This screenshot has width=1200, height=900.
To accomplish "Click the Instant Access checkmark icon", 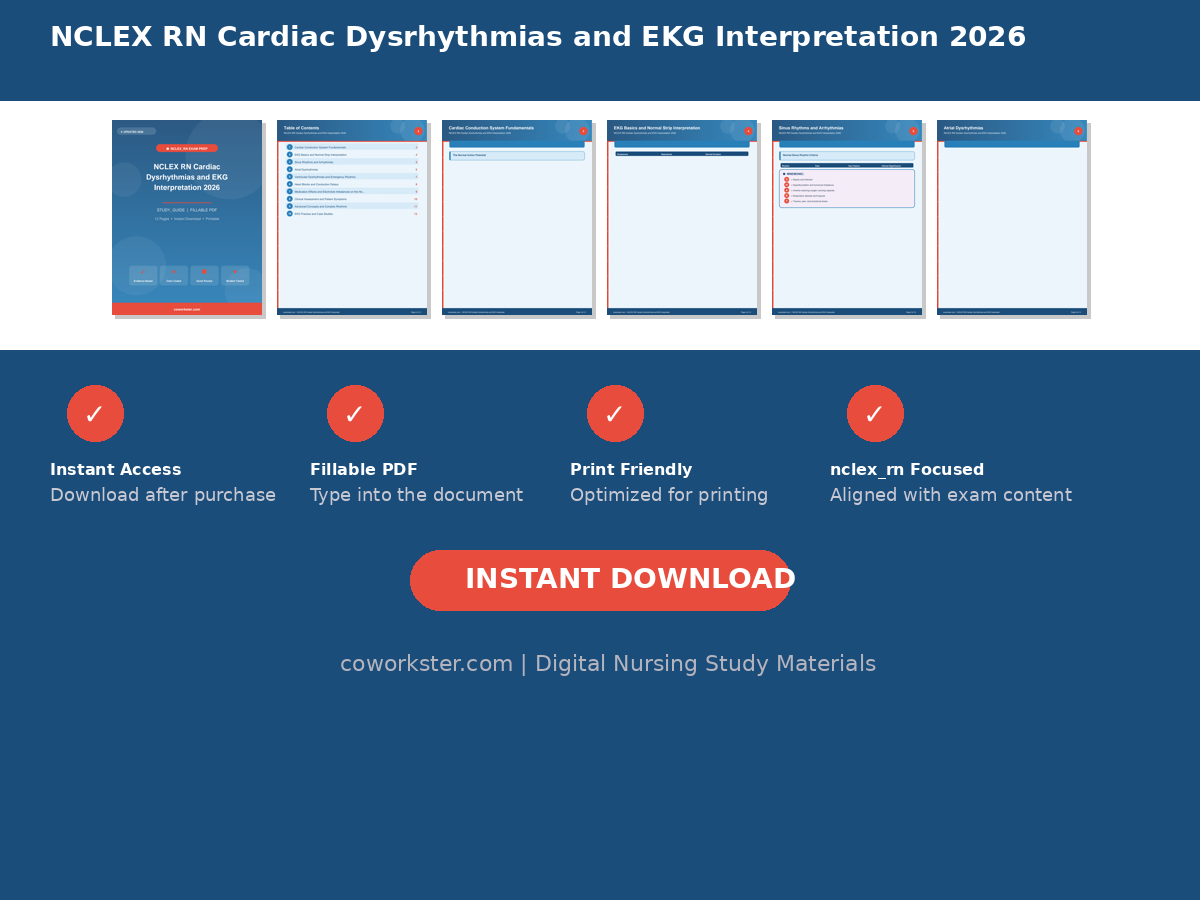I will pos(95,413).
